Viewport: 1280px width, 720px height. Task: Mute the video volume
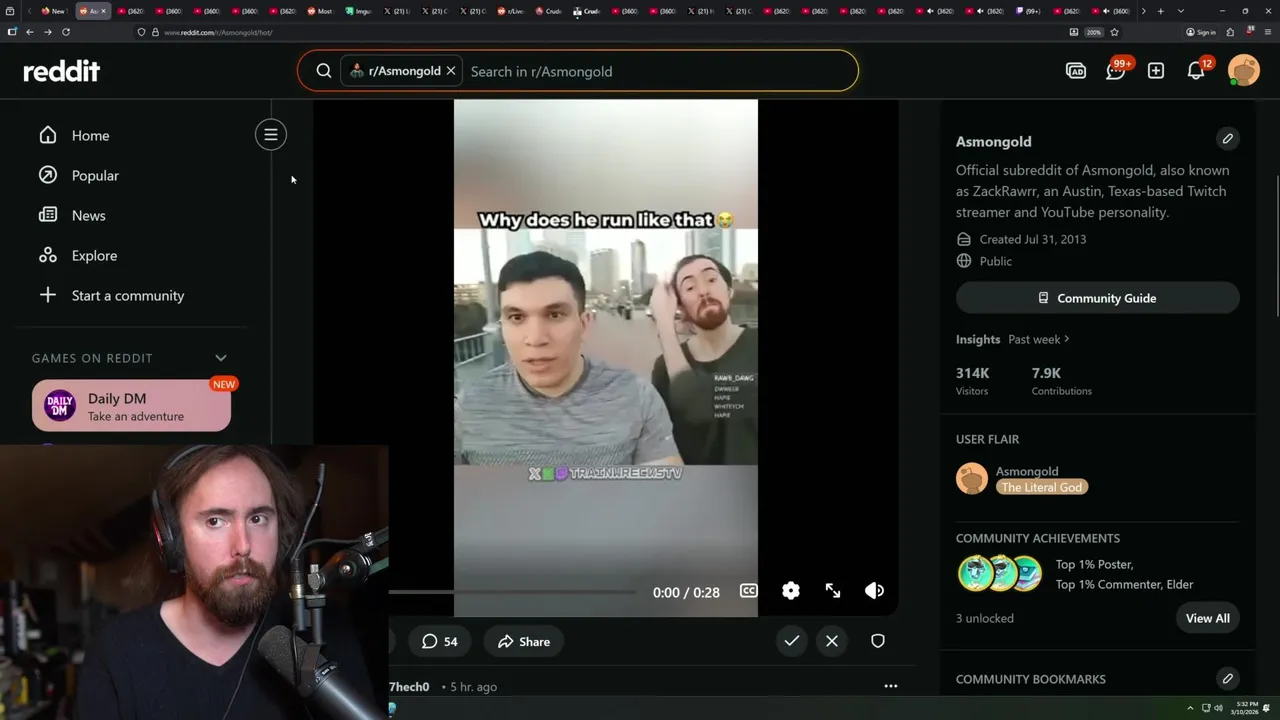874,591
